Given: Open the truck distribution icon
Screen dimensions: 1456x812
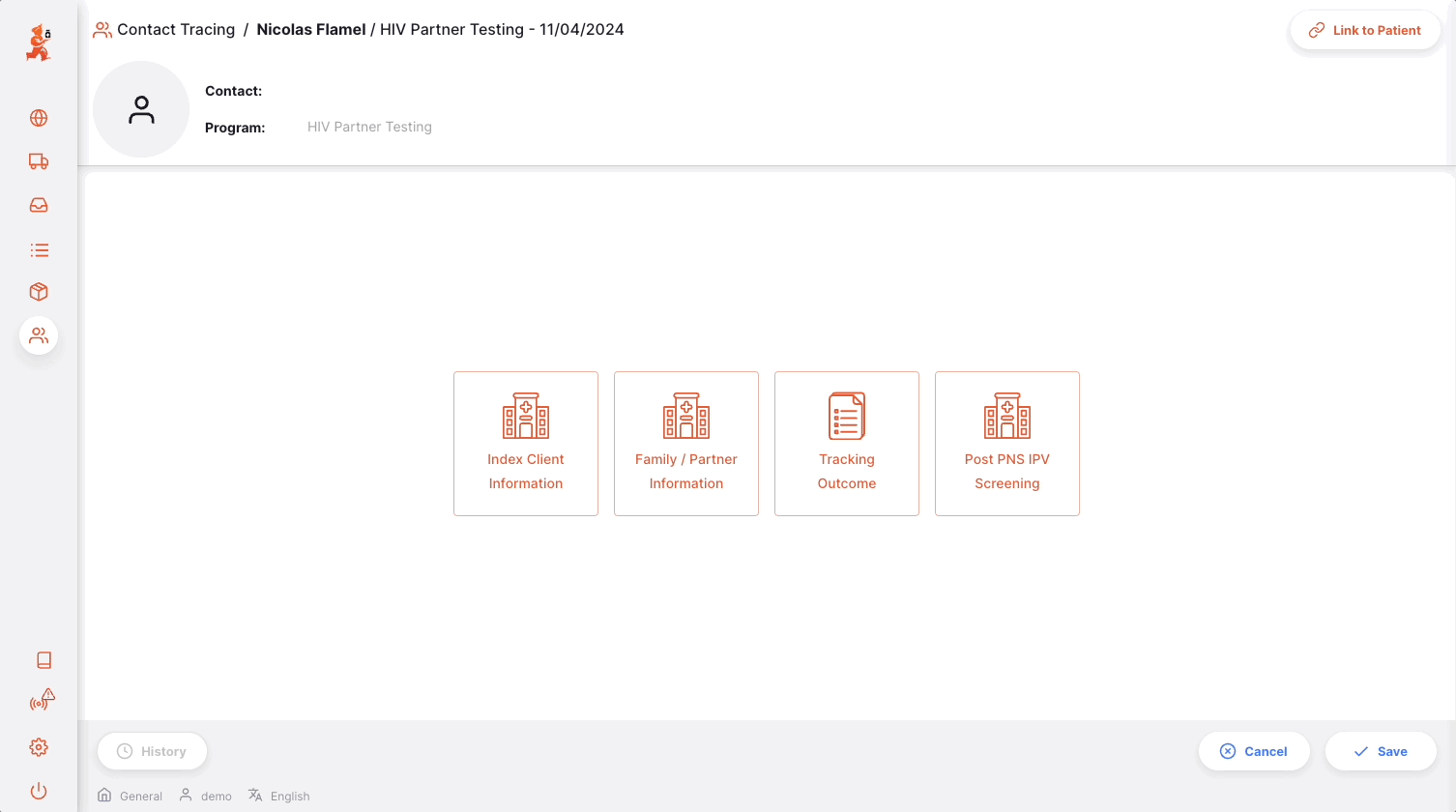Looking at the screenshot, I should click(39, 161).
